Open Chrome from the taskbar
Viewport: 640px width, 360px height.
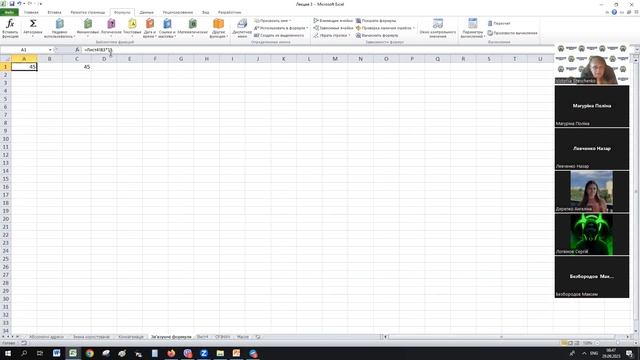(x=89, y=353)
